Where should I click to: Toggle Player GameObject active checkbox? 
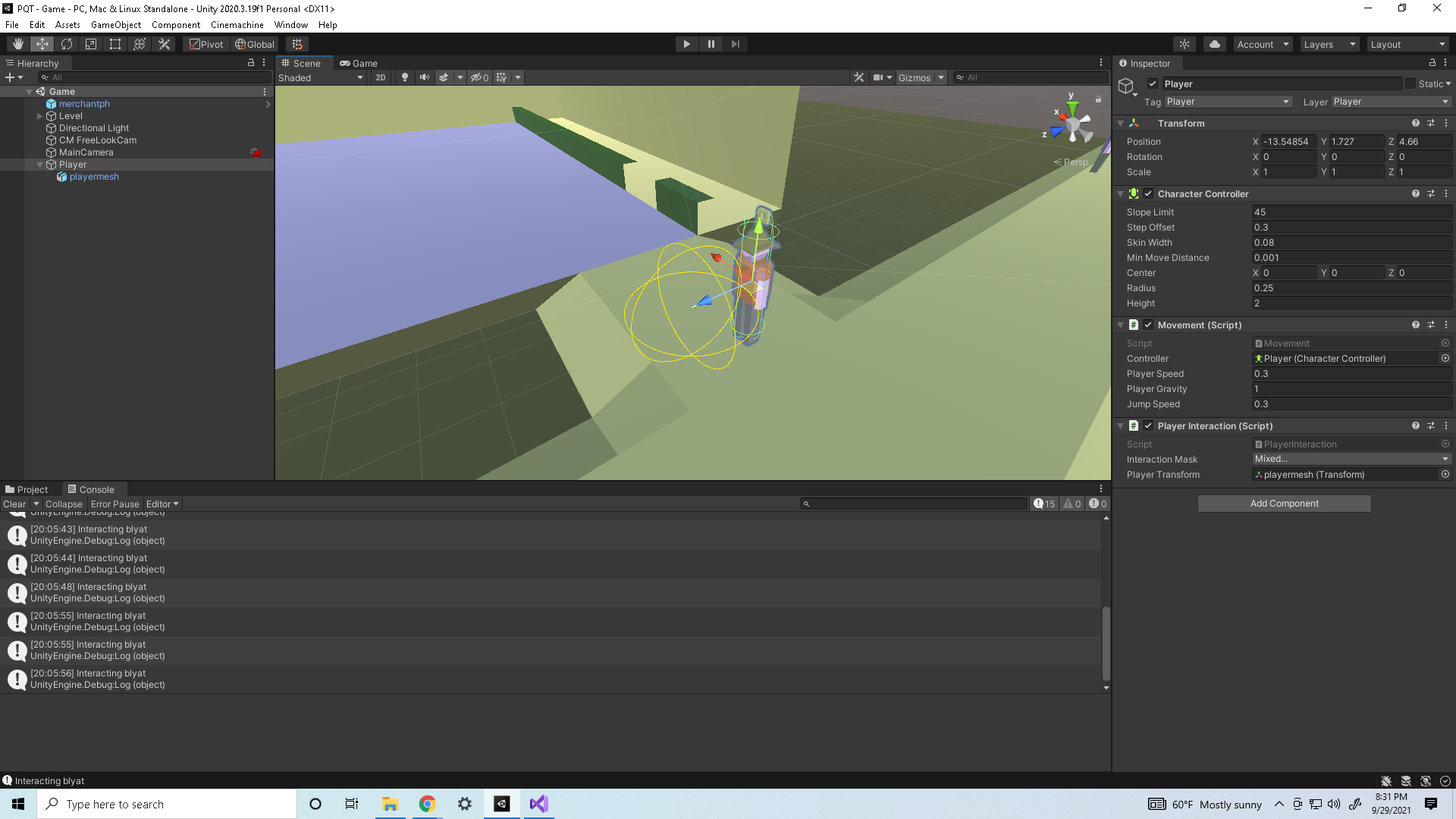pos(1153,83)
